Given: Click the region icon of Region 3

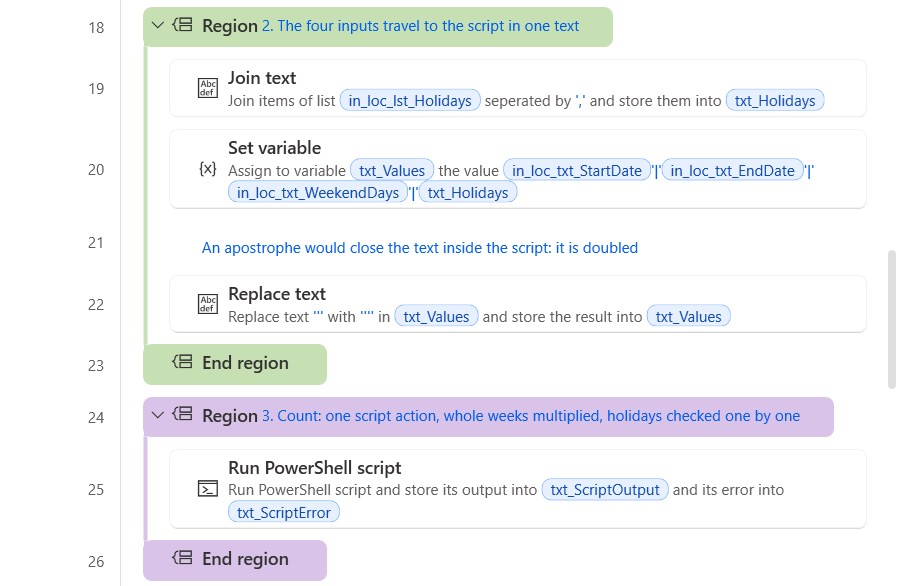Looking at the screenshot, I should point(182,414).
